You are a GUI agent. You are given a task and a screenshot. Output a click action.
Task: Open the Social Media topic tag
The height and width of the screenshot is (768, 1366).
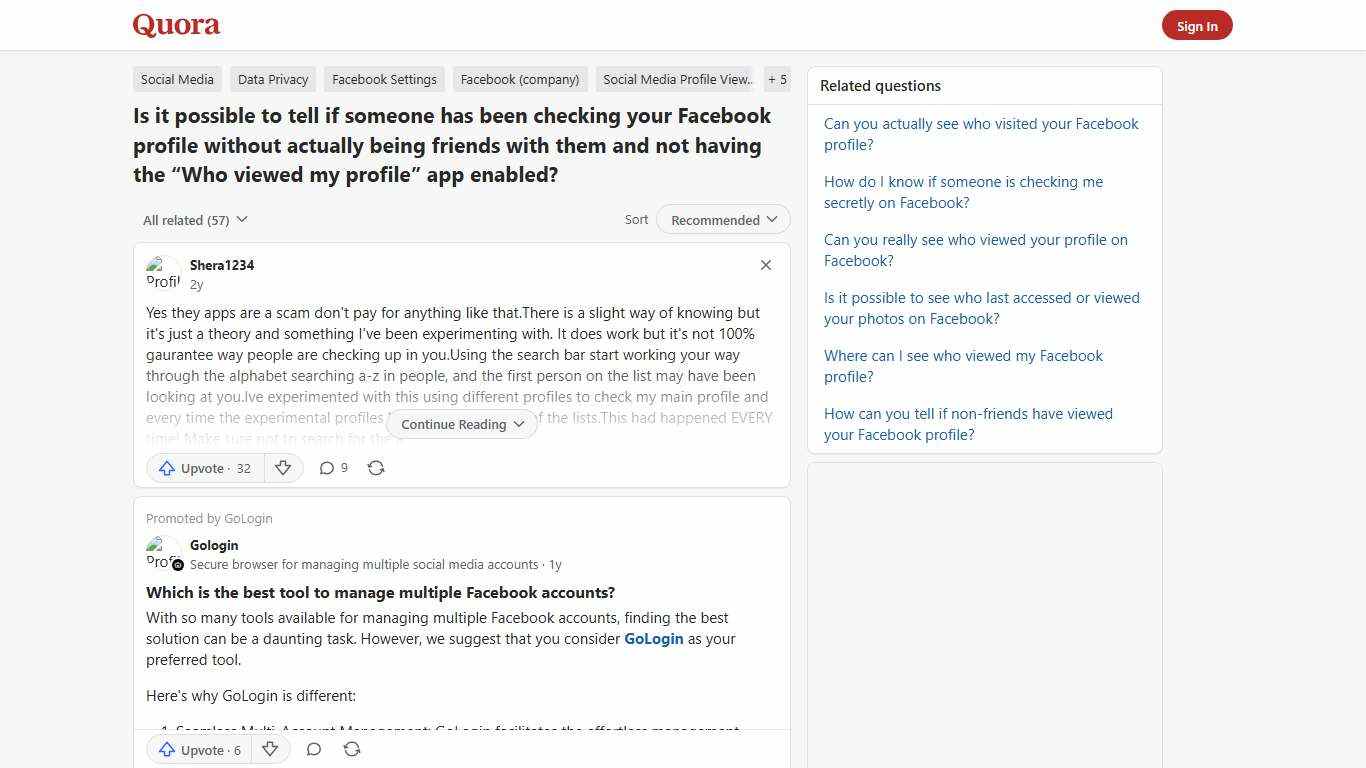pos(177,79)
